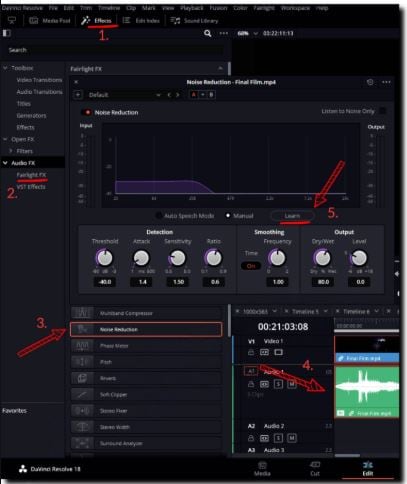Select Video Transitions in the Toolbox
This screenshot has height=484, width=407.
click(x=39, y=80)
